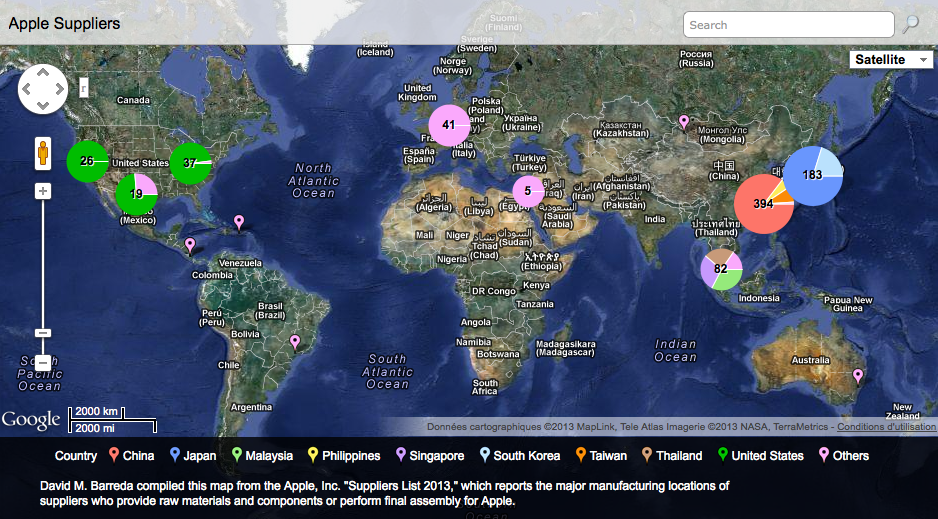
Task: Click the search magnifier icon
Action: [x=910, y=25]
